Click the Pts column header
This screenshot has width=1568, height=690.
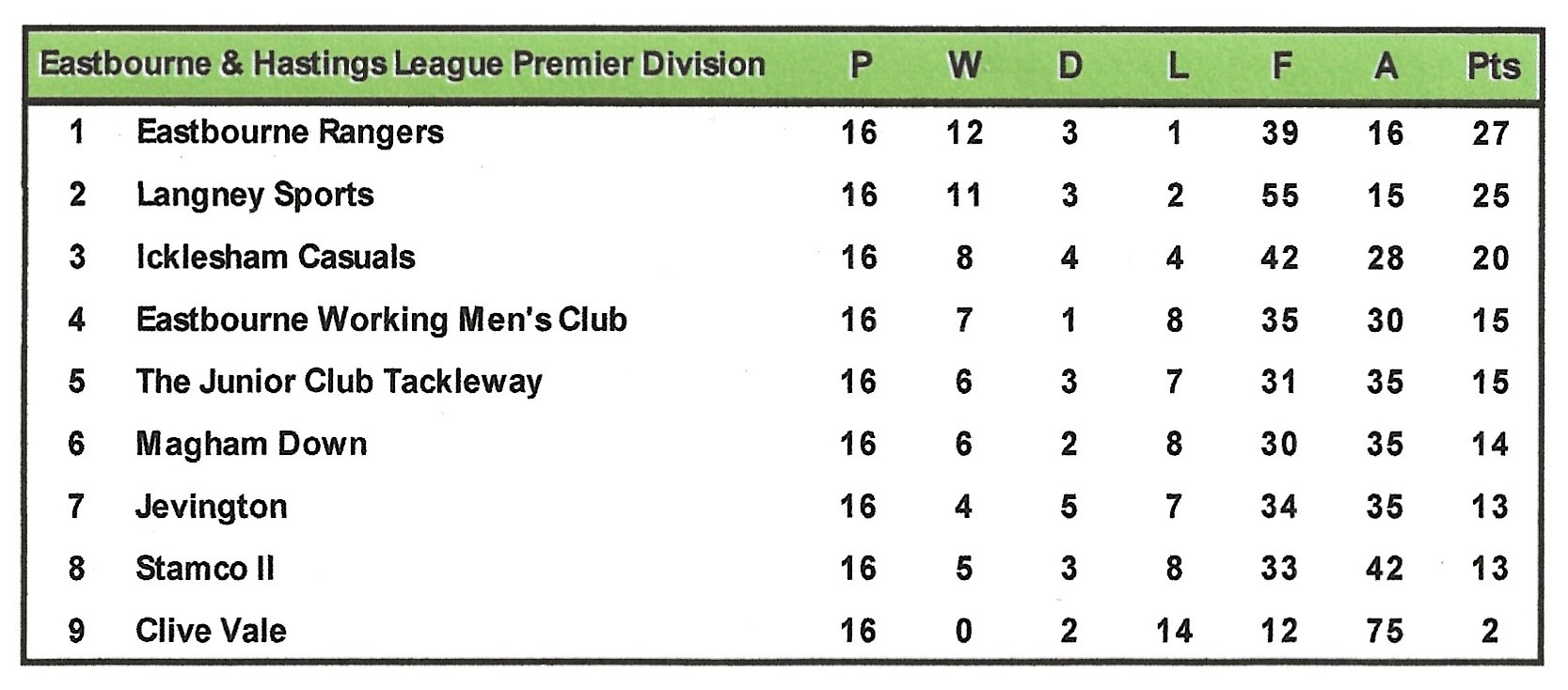point(1493,67)
